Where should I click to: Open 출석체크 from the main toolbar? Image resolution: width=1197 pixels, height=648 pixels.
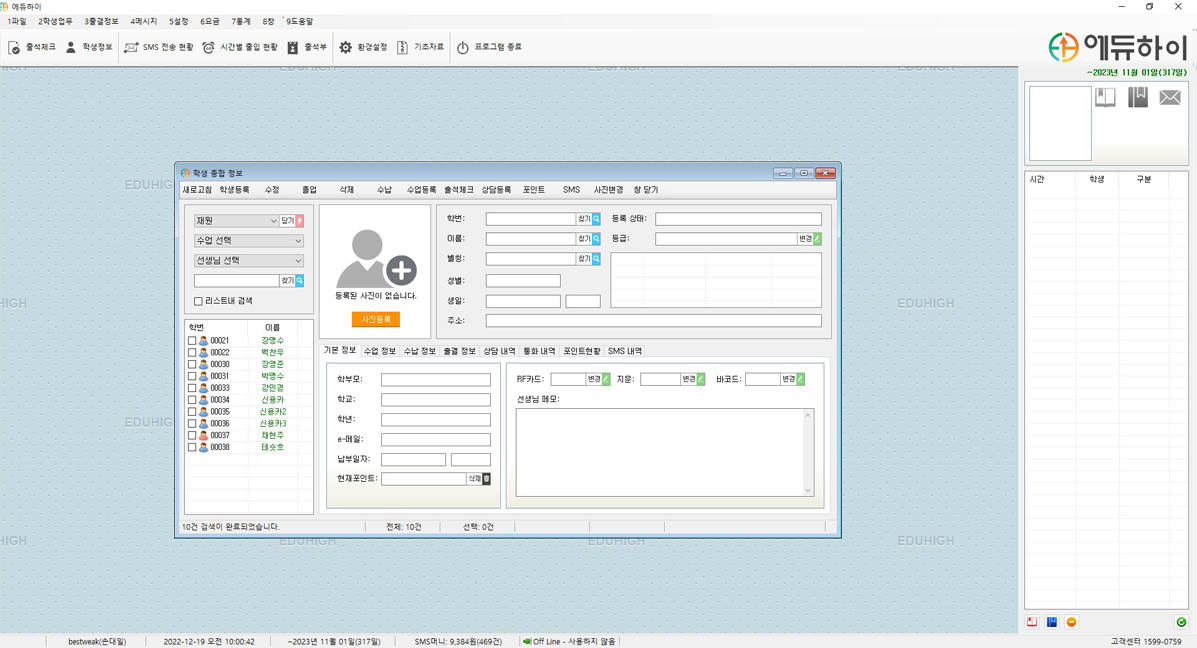click(x=32, y=47)
